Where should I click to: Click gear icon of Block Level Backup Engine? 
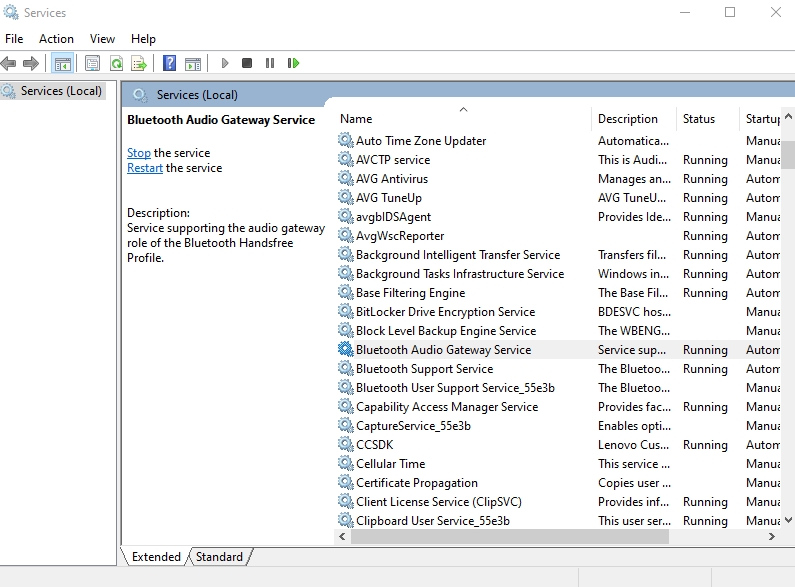pos(345,331)
